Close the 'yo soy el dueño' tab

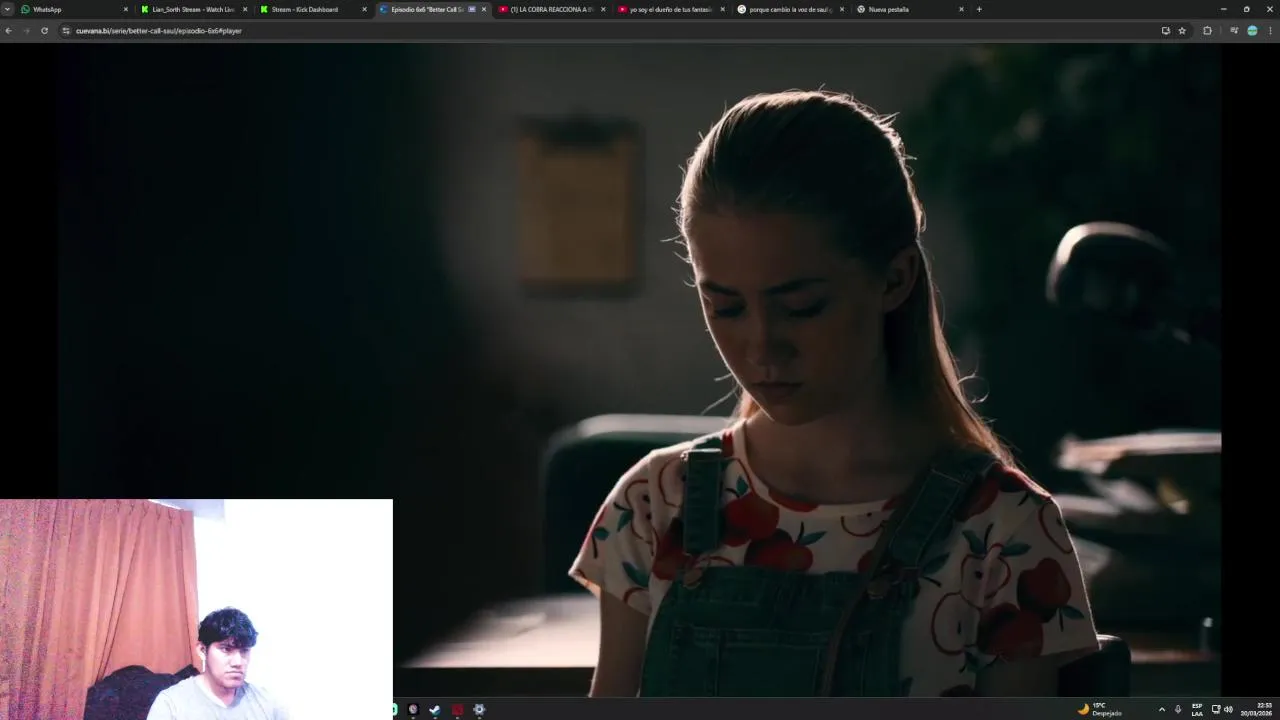(722, 9)
